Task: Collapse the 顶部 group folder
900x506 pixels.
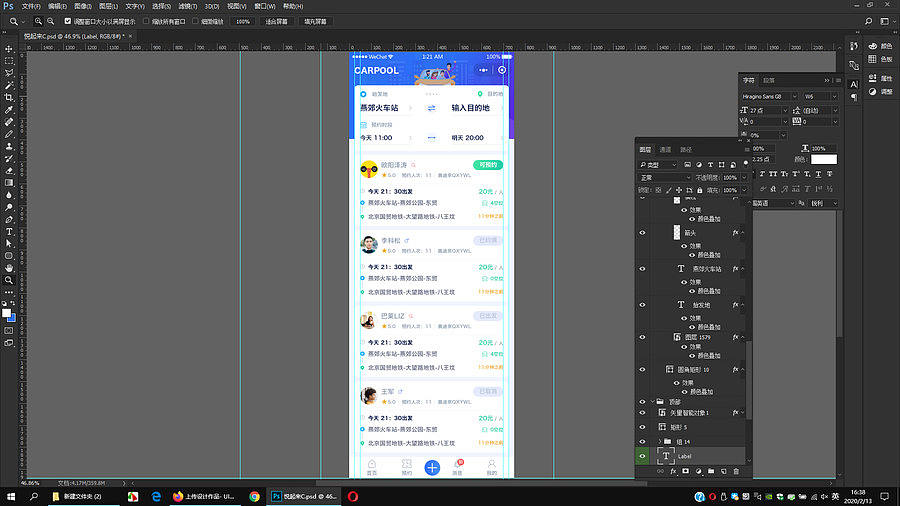Action: [x=653, y=402]
